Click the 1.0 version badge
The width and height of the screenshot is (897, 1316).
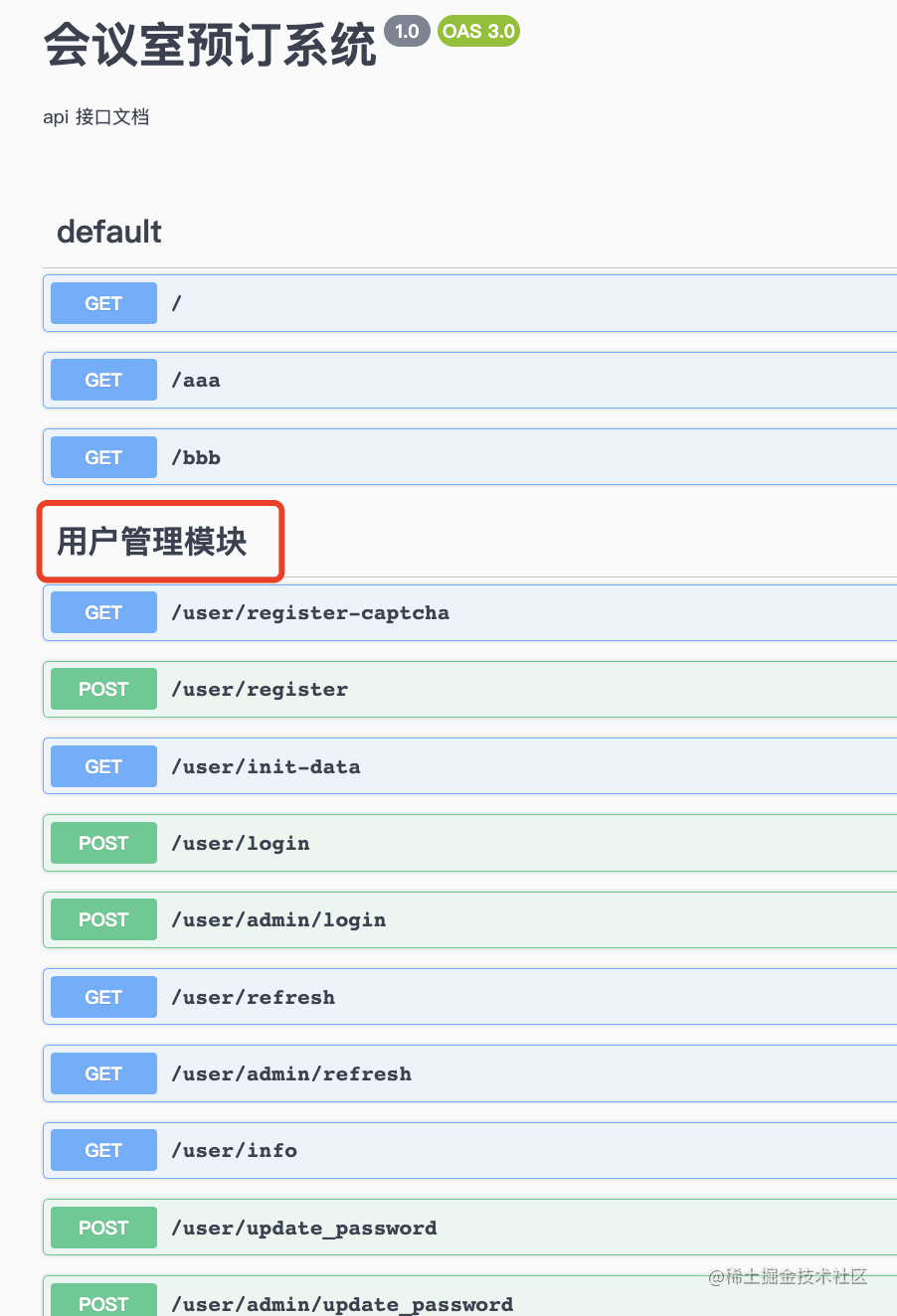tap(407, 31)
